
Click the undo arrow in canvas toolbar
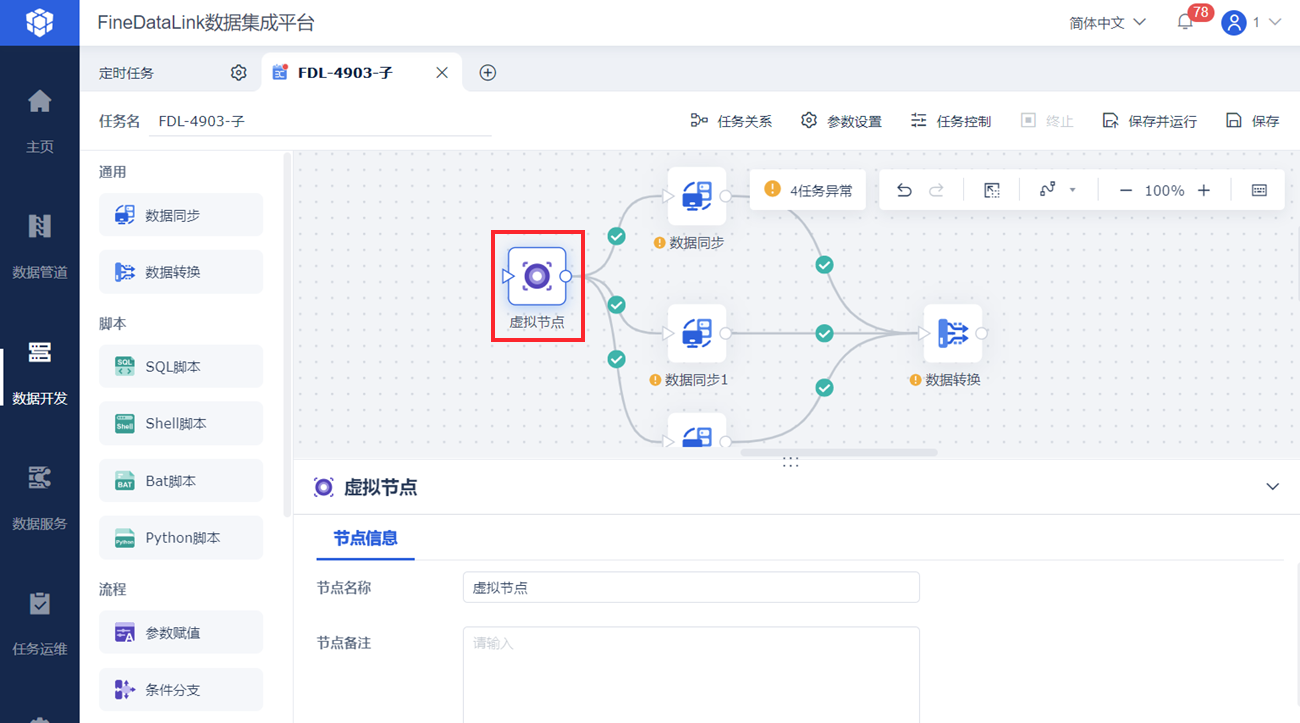coord(904,190)
